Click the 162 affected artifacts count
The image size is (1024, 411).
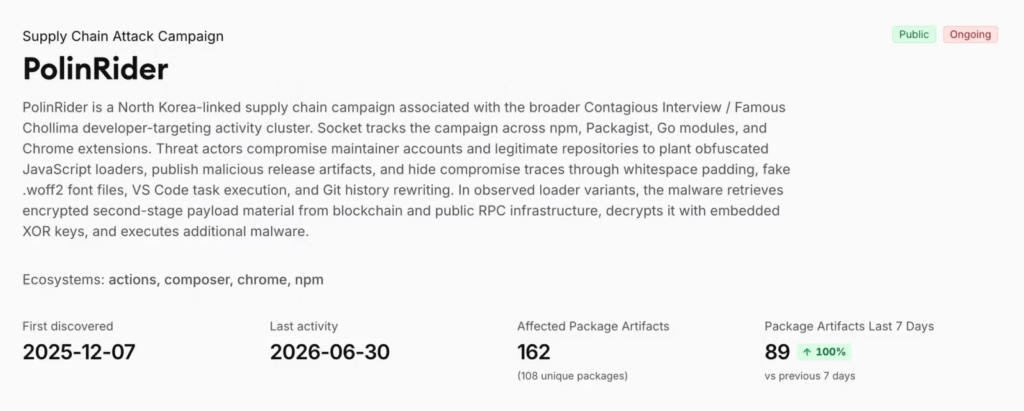[534, 352]
